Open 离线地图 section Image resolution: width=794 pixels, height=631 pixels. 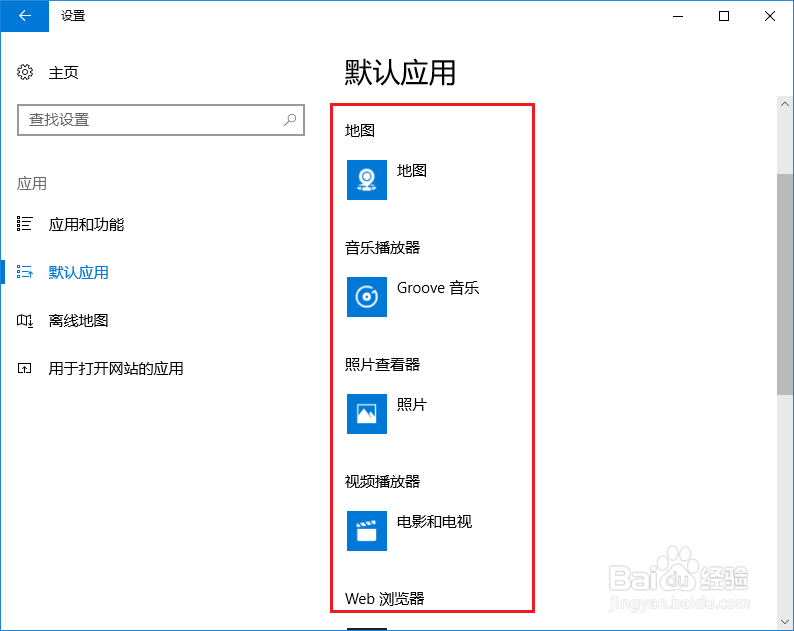point(78,321)
